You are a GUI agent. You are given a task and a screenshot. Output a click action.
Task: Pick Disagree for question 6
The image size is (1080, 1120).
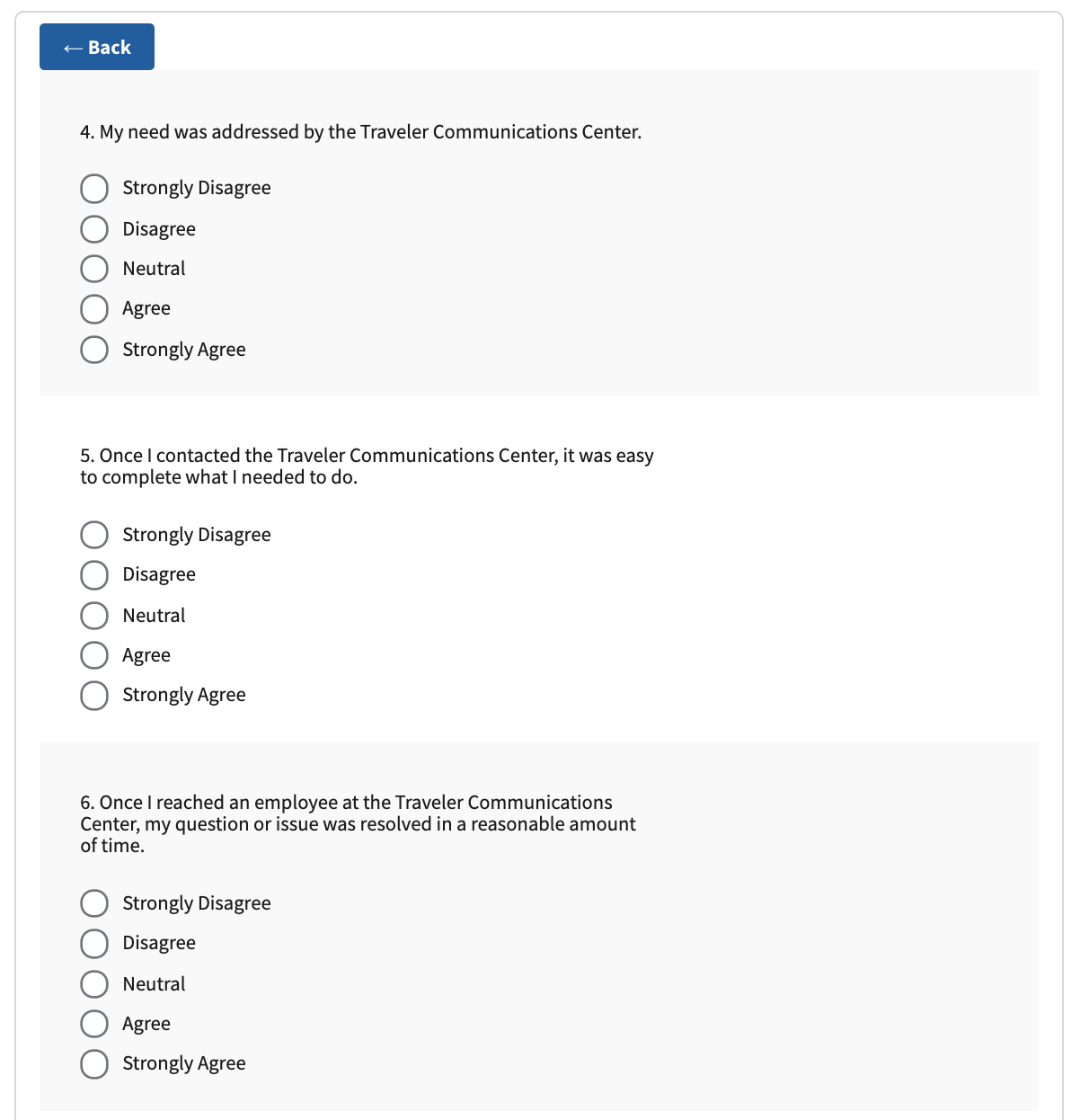94,944
